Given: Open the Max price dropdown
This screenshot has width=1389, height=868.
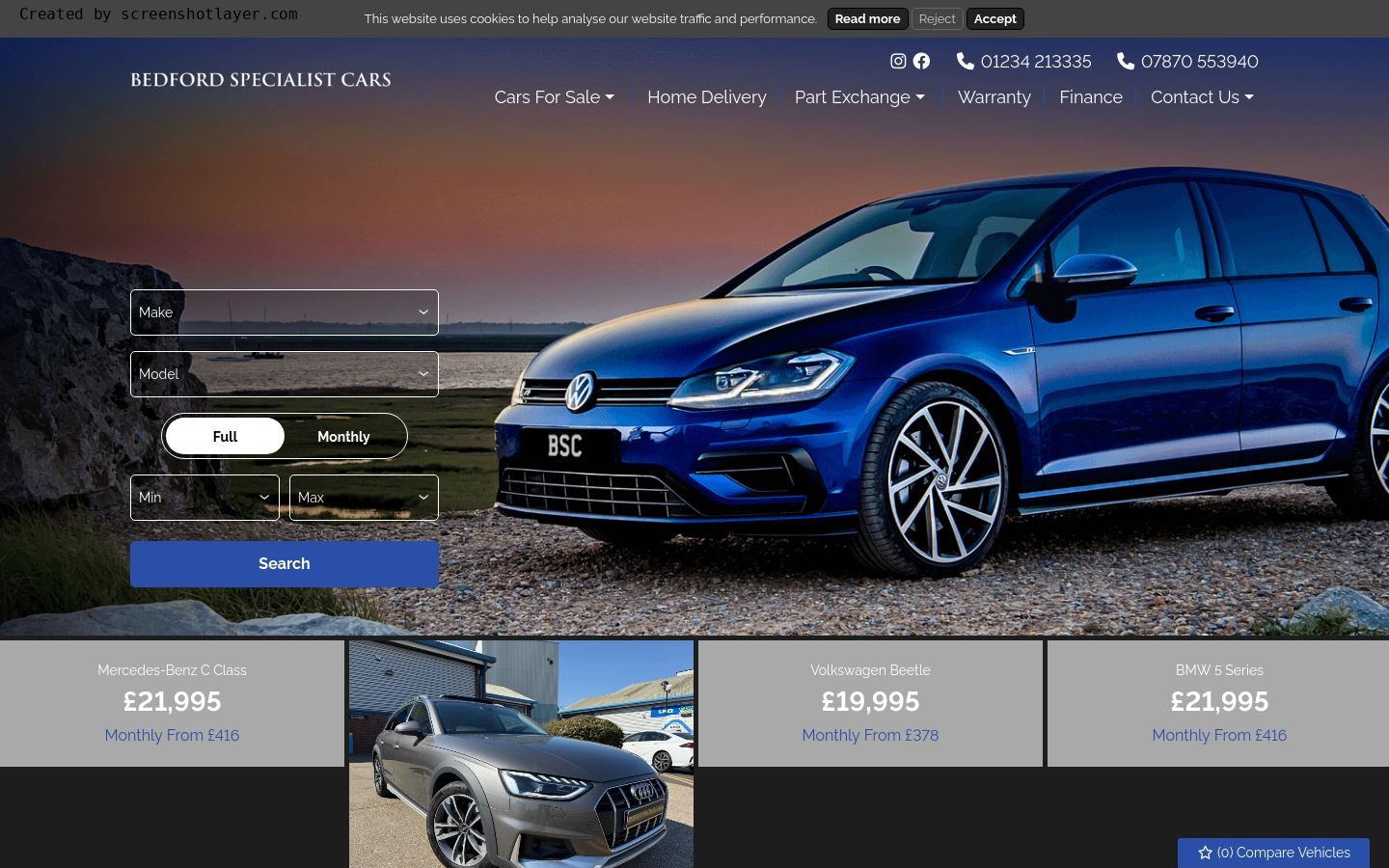Looking at the screenshot, I should [364, 498].
